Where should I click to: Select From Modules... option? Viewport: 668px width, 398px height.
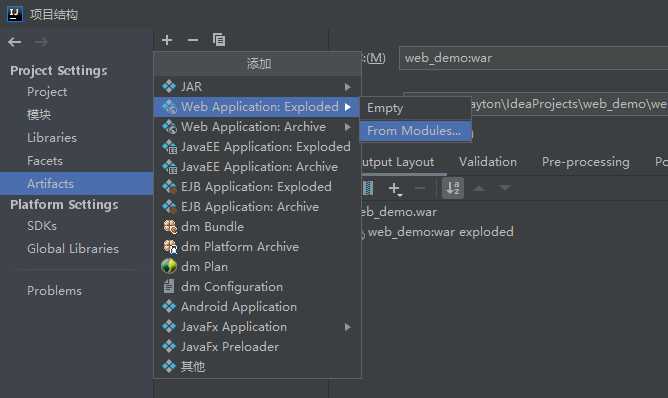pyautogui.click(x=415, y=131)
